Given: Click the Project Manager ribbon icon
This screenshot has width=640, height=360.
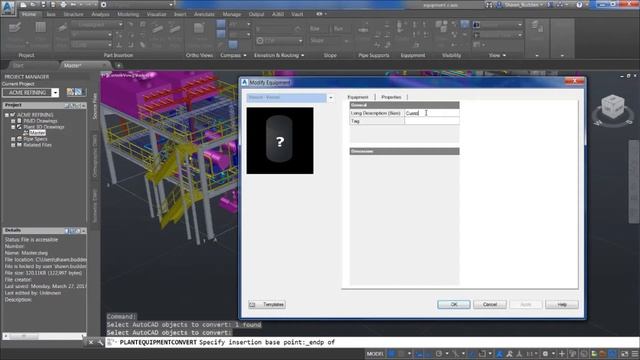Looking at the screenshot, I should click(15, 28).
